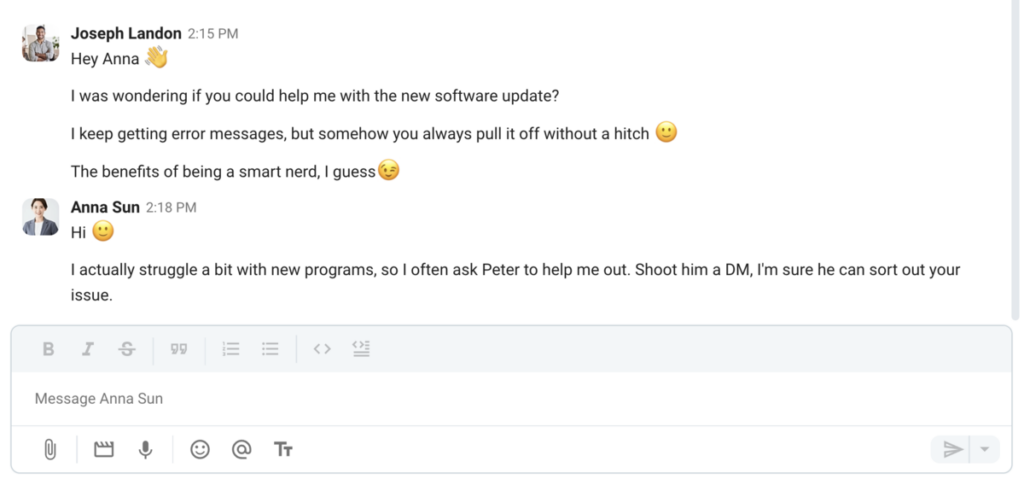Click Anna Sun's profile avatar

click(x=41, y=216)
